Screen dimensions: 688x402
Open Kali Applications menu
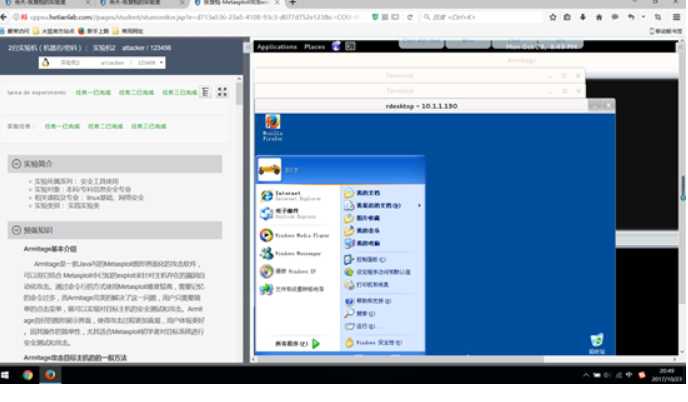click(x=277, y=47)
